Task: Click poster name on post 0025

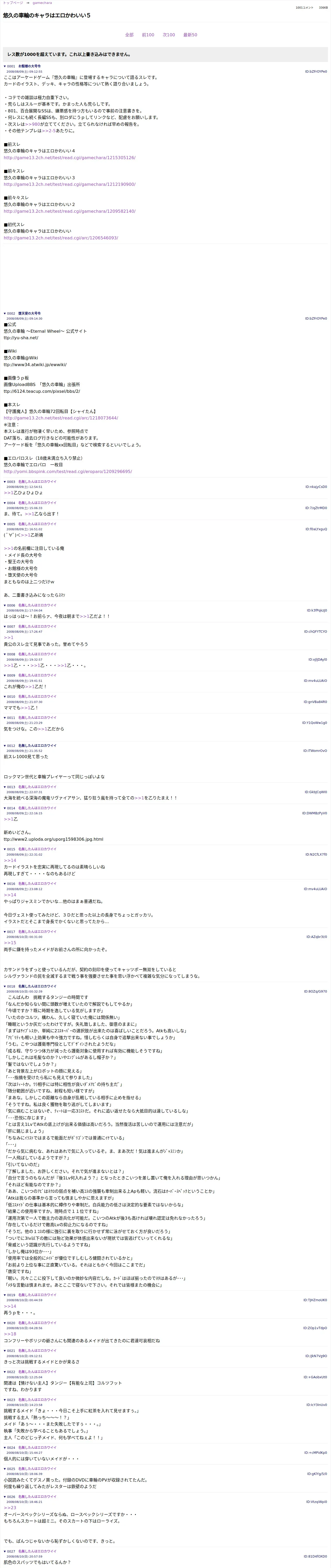Action: click(37, 1469)
